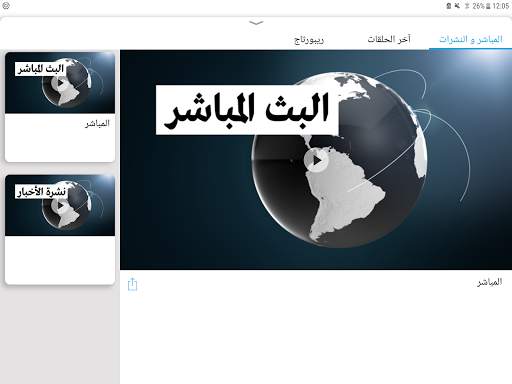Tap the 12:05 clock in the status bar
Image resolution: width=512 pixels, height=384 pixels.
pyautogui.click(x=501, y=6)
